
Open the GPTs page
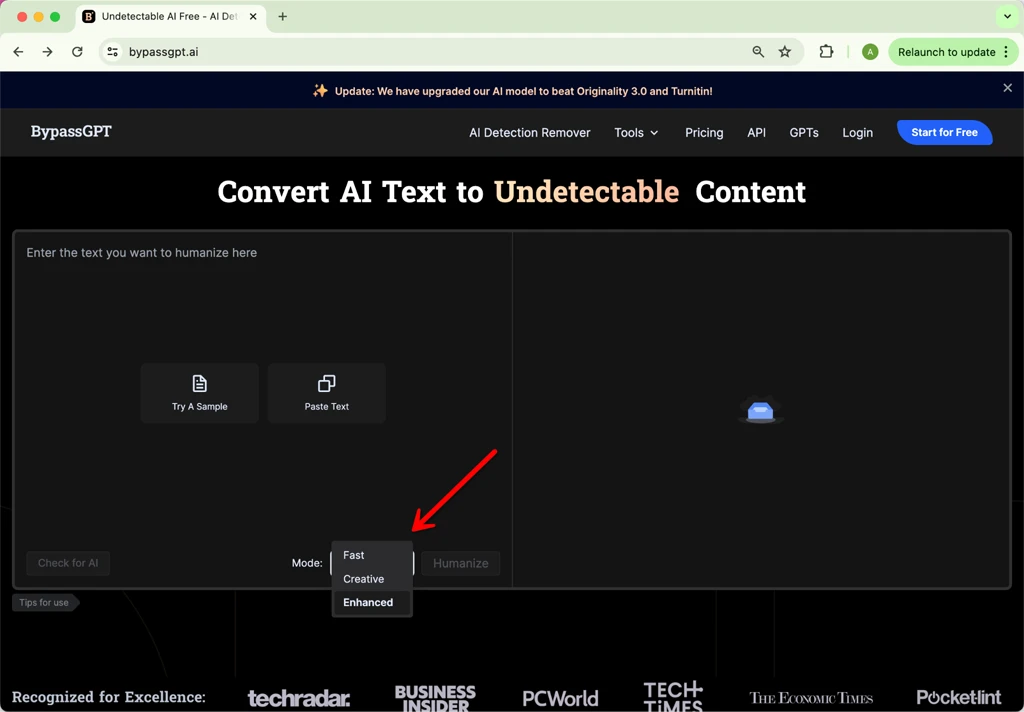[804, 133]
